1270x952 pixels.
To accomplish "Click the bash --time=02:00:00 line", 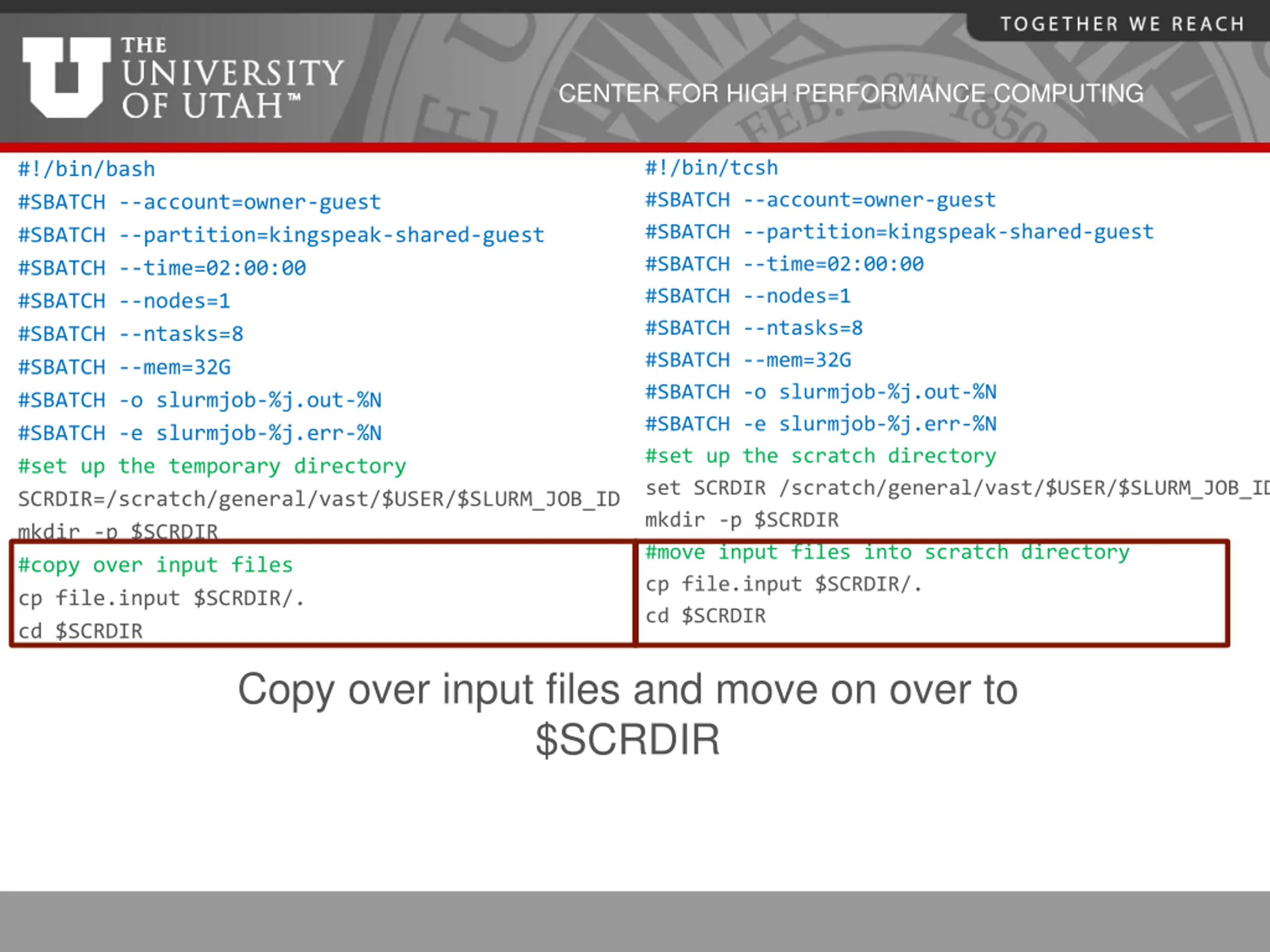I will click(x=162, y=269).
